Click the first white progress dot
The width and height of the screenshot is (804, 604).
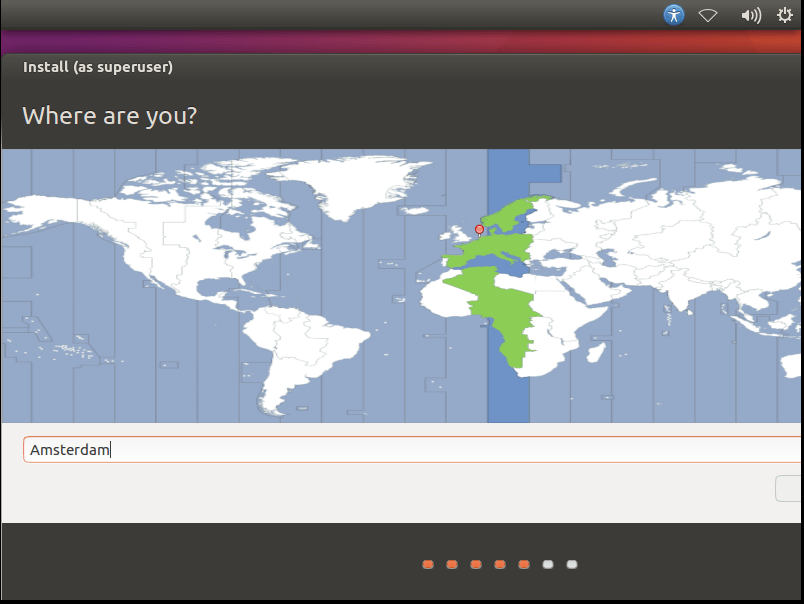point(548,565)
